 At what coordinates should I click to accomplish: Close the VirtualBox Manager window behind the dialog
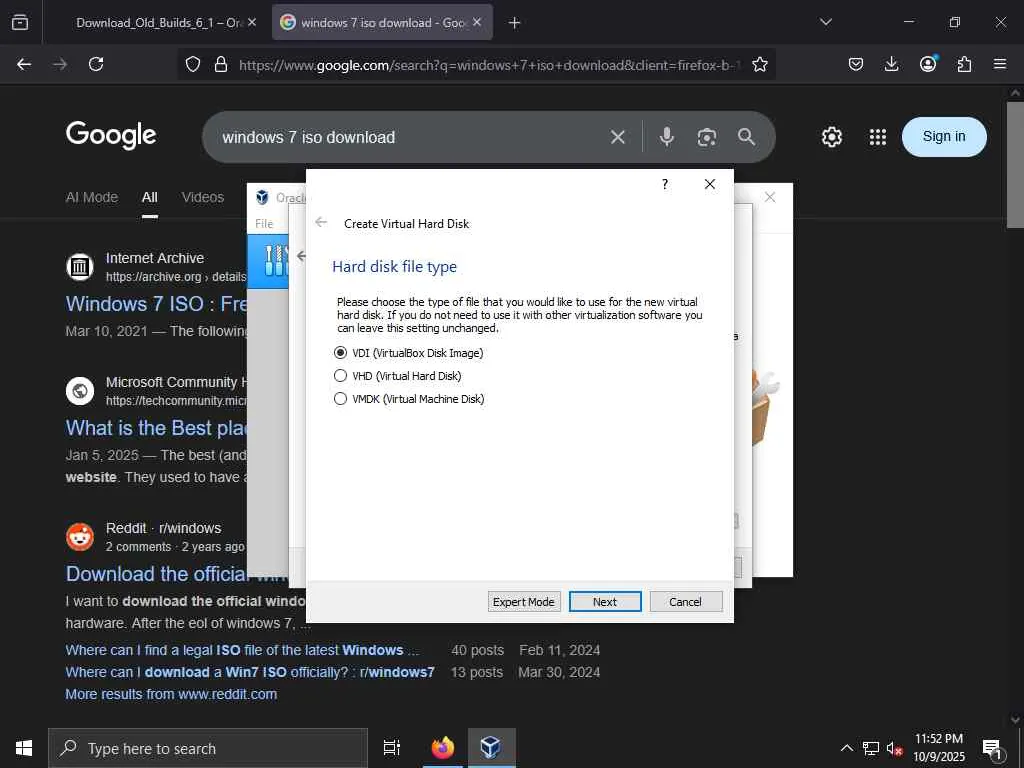(x=770, y=197)
